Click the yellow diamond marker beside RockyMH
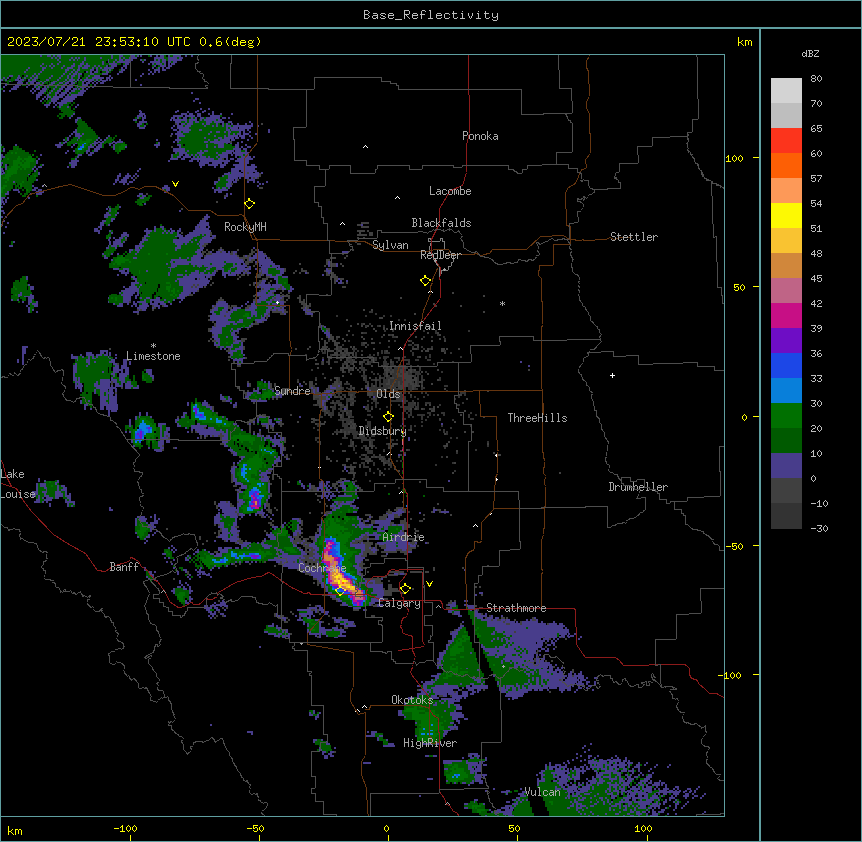The height and width of the screenshot is (842, 862). pyautogui.click(x=250, y=204)
